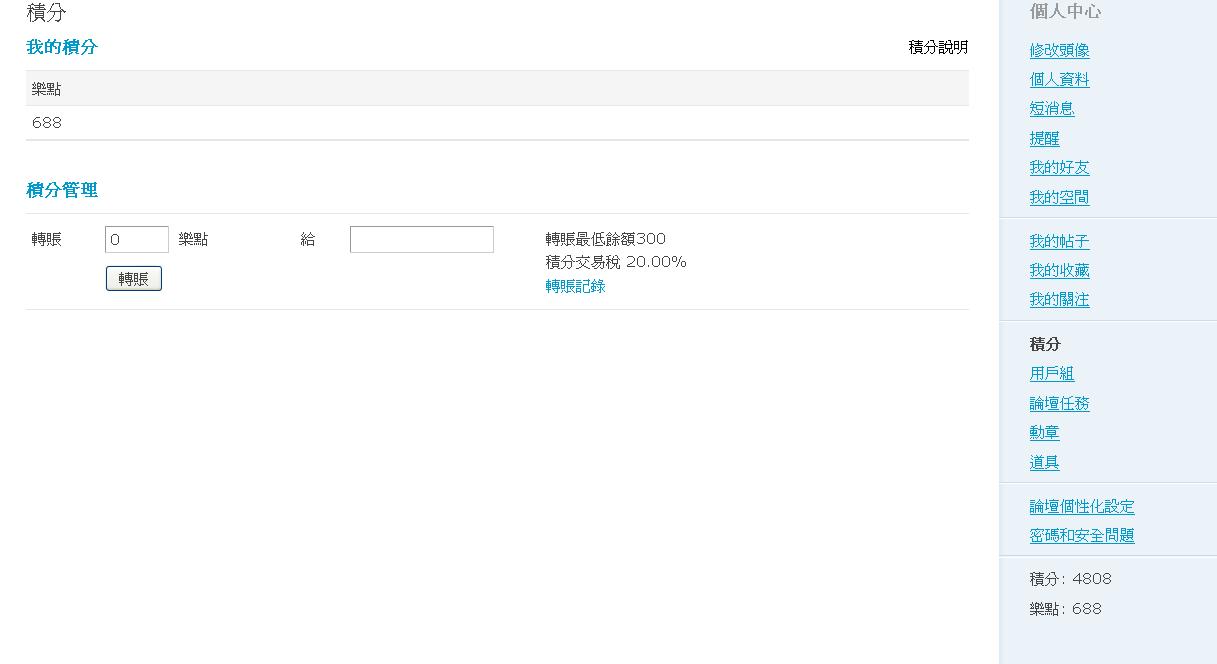The image size is (1217, 664).
Task: Click the 個人中心 sidebar heading
Action: pyautogui.click(x=1065, y=12)
